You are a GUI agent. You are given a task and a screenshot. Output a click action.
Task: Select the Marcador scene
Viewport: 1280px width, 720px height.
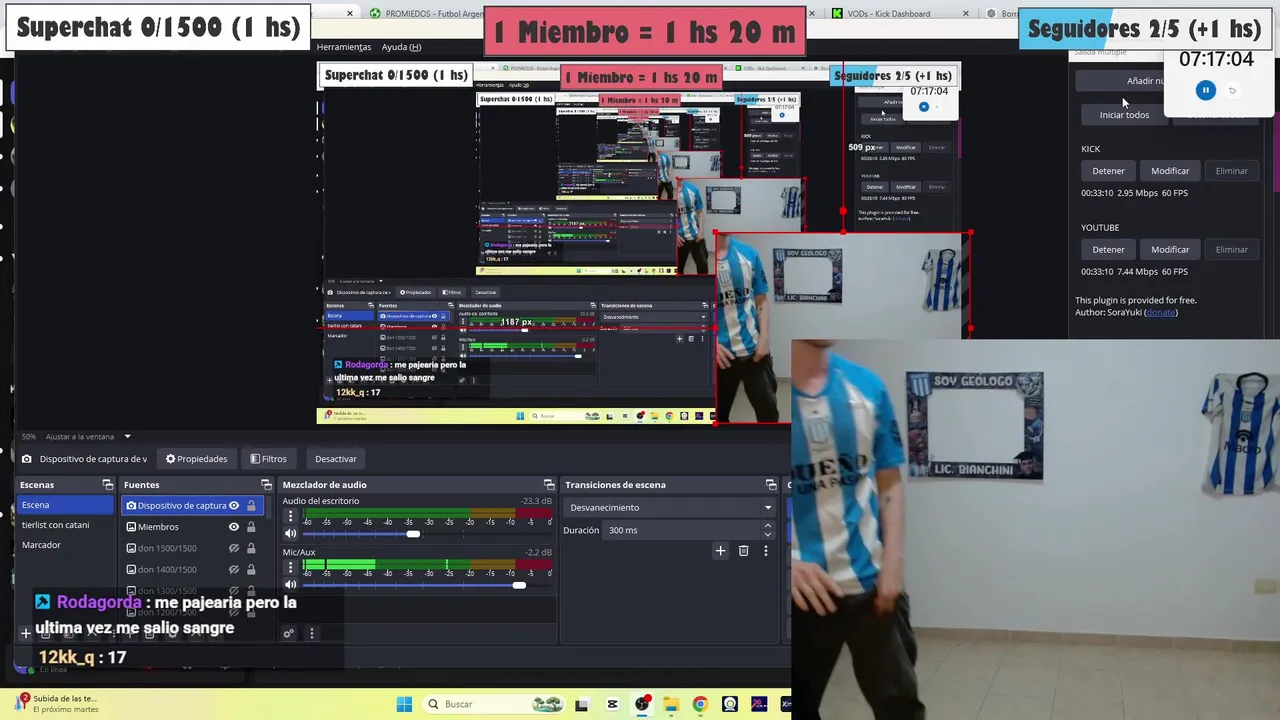(x=65, y=545)
